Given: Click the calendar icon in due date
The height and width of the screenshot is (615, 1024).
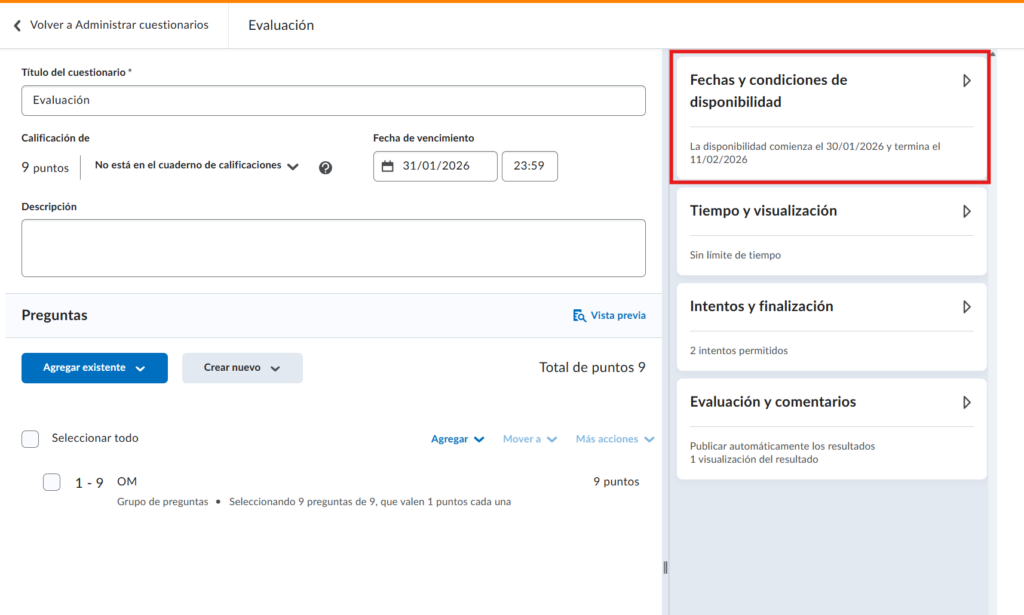Looking at the screenshot, I should (x=388, y=166).
